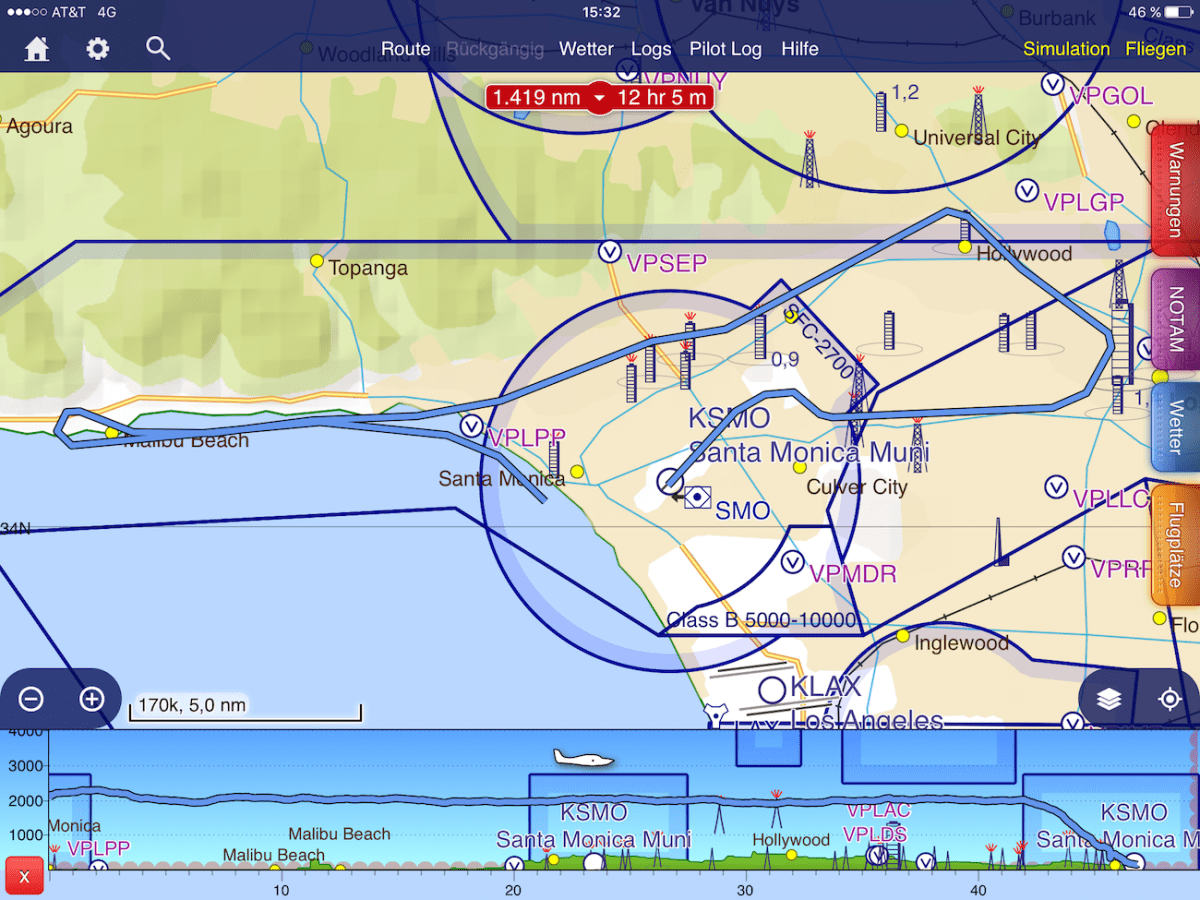Open settings via the gear icon
This screenshot has height=900, width=1200.
pos(97,49)
